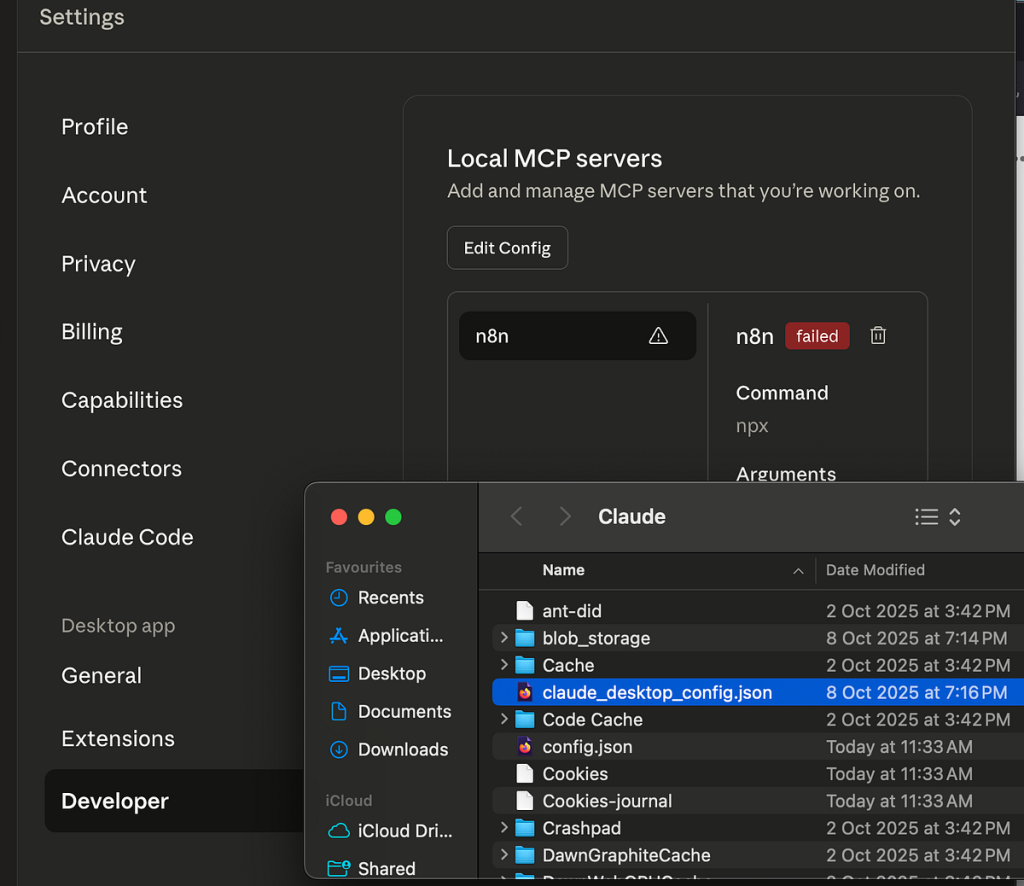The image size is (1024, 886).
Task: Open the Profile settings section
Action: 95,127
